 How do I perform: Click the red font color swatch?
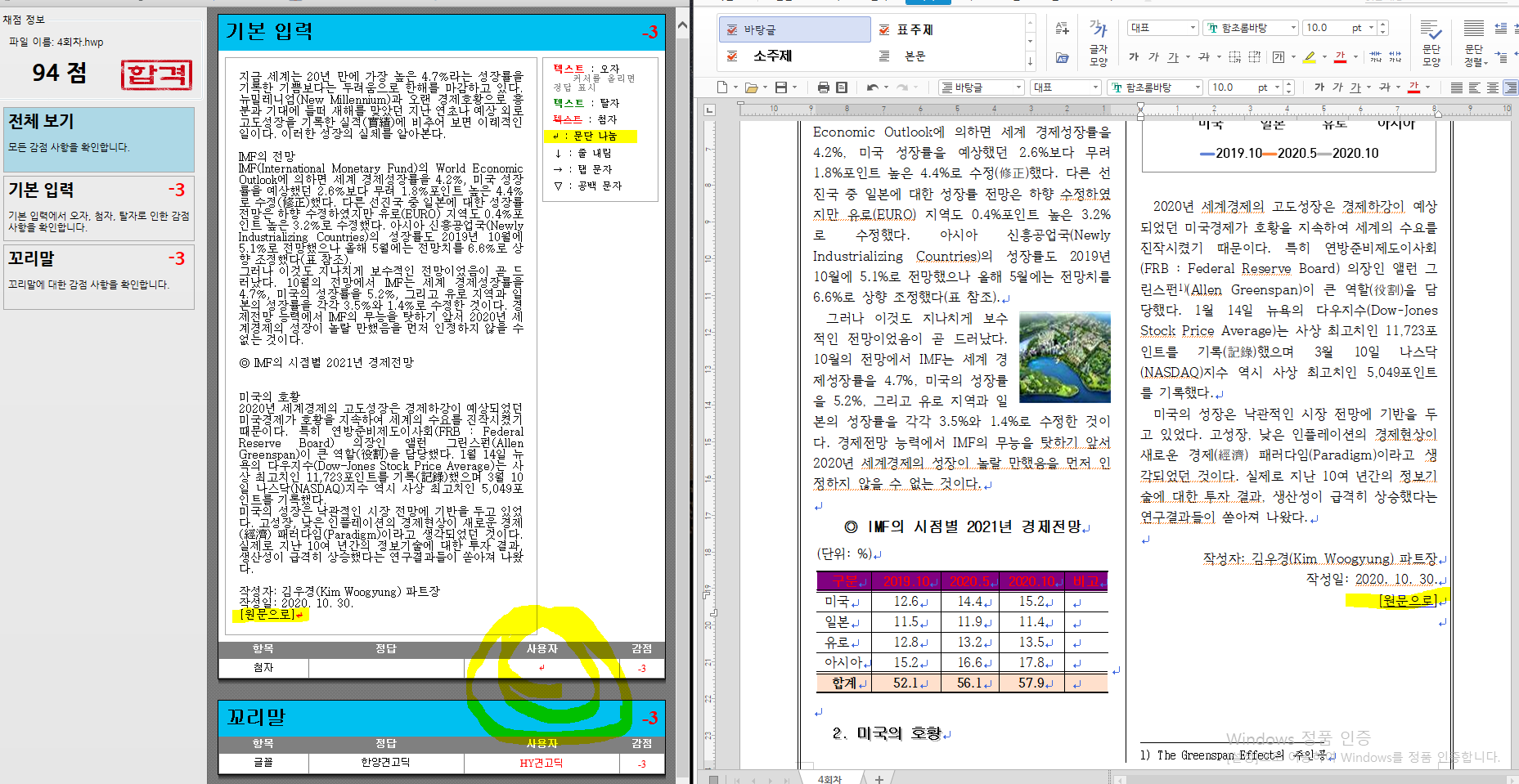click(1340, 56)
